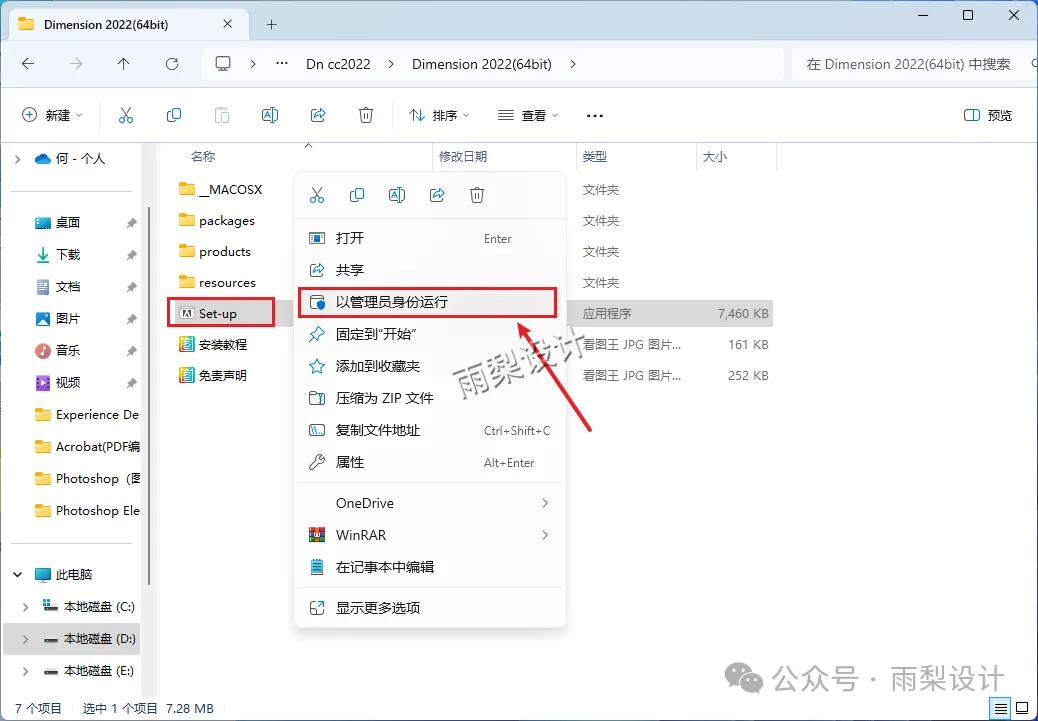Click the computer icon in the address bar
Image resolution: width=1038 pixels, height=721 pixels.
pyautogui.click(x=223, y=64)
